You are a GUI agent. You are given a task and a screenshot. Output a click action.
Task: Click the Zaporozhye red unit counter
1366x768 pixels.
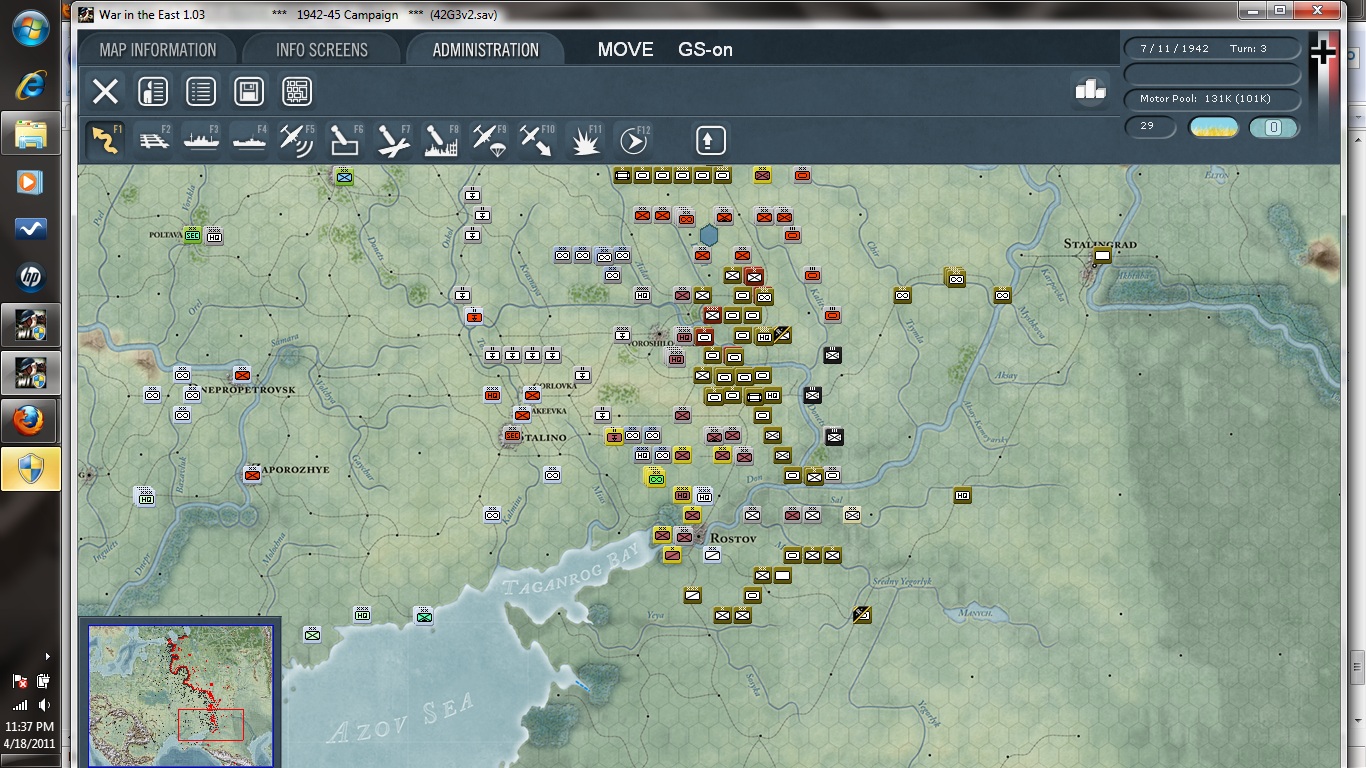coord(252,476)
